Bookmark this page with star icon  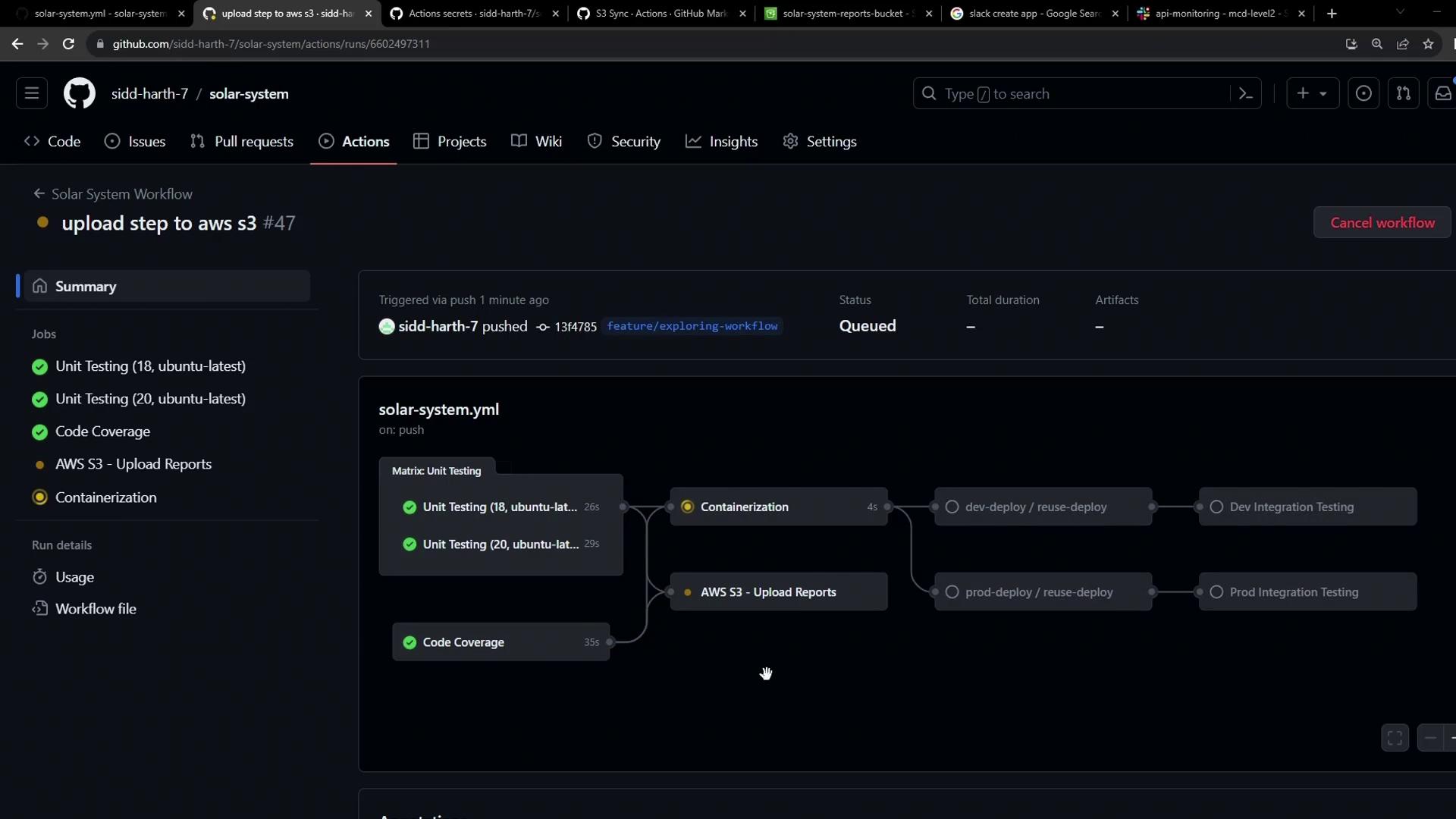1428,44
